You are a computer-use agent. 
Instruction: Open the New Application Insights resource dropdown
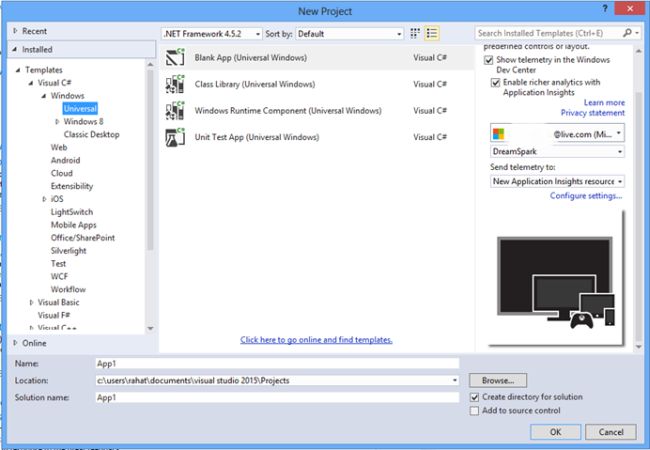tap(557, 181)
